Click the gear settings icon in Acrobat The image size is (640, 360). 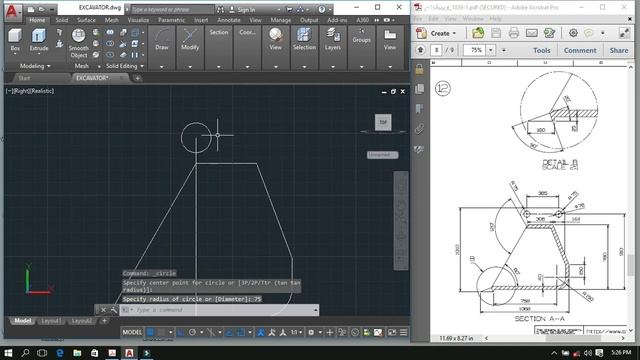[573, 33]
